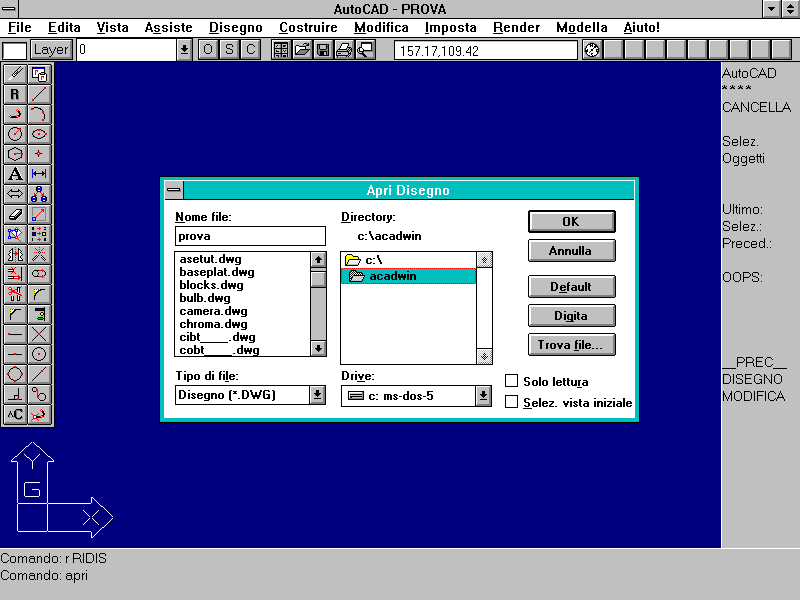
Task: Click the Digita button
Action: point(571,316)
